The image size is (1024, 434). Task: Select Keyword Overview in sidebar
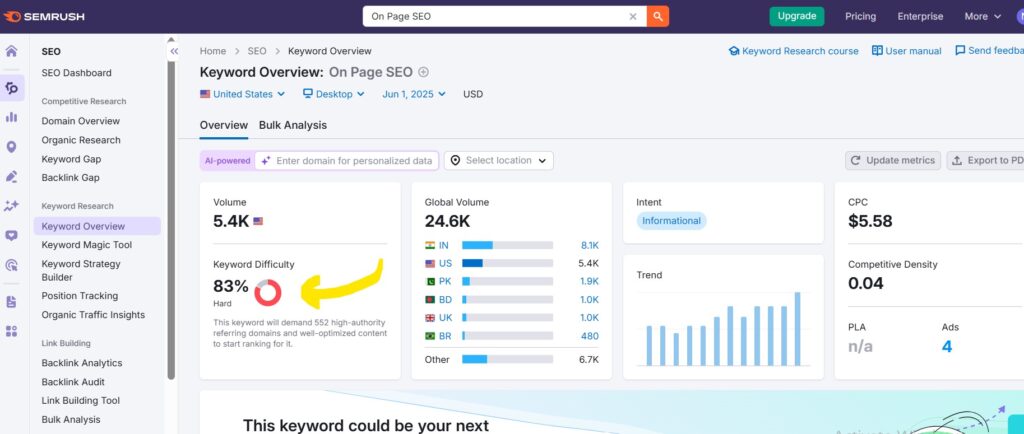pyautogui.click(x=97, y=226)
